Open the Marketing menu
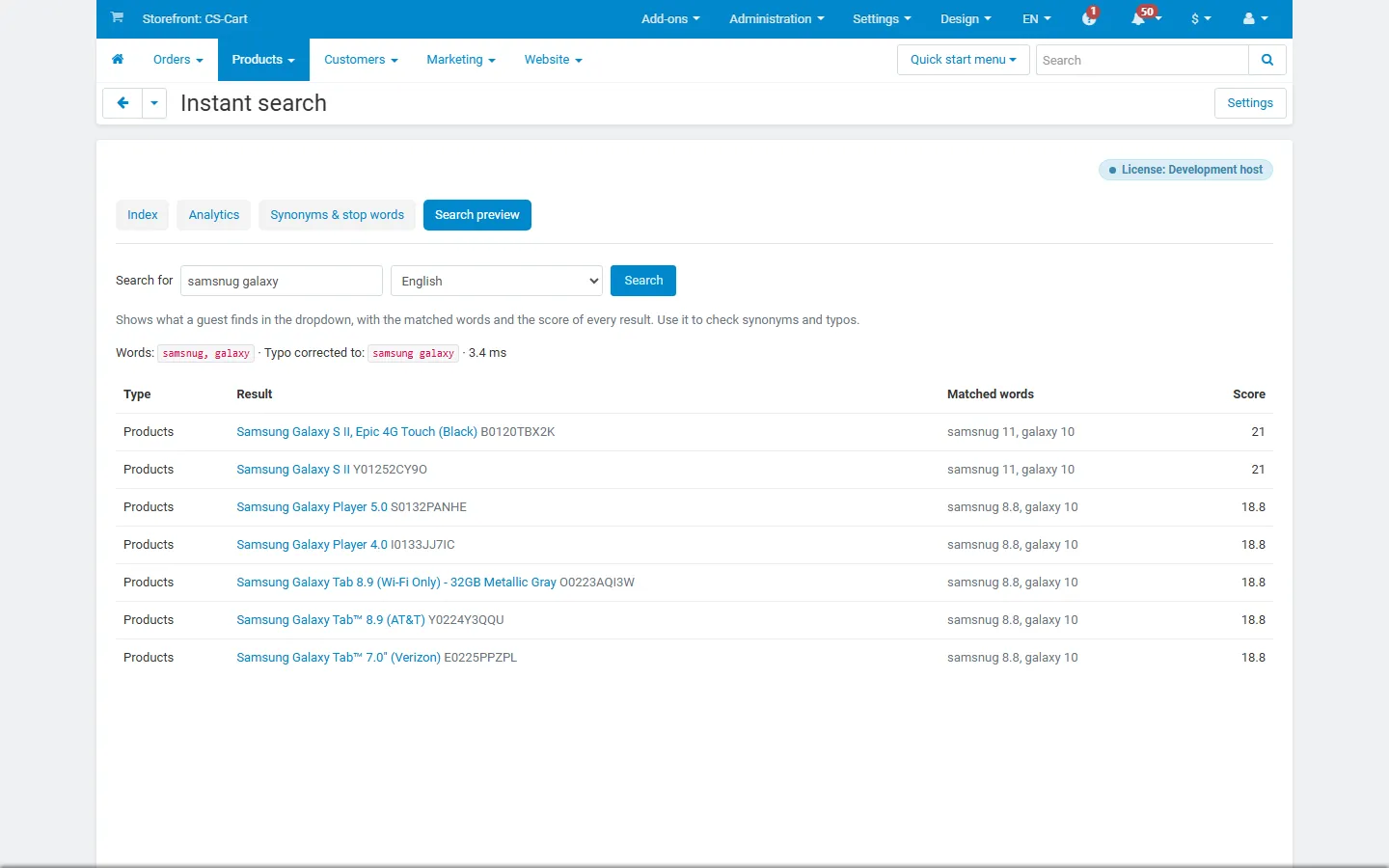 point(461,60)
